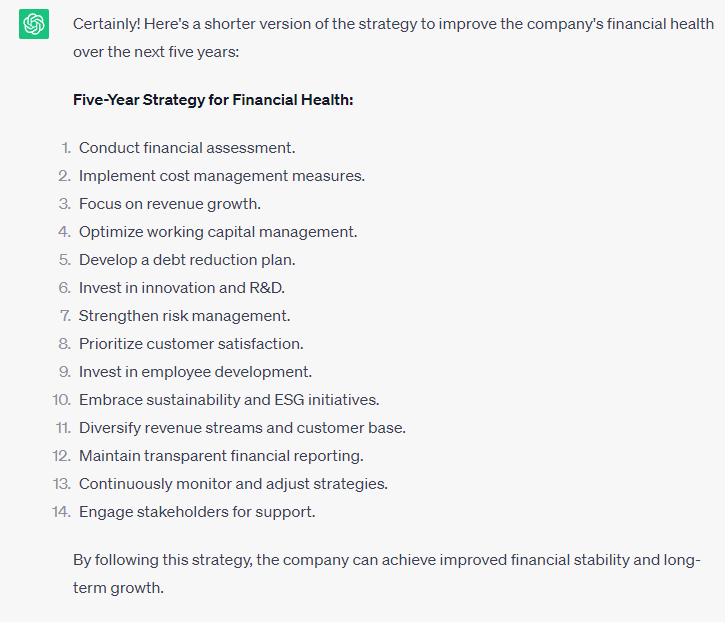
Task: Select 'Engage stakeholders for support' item
Action: pyautogui.click(x=197, y=512)
